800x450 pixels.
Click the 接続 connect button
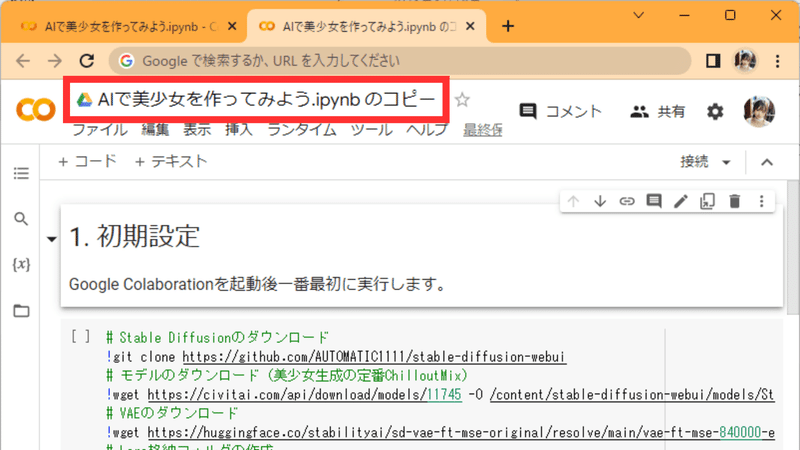click(694, 162)
